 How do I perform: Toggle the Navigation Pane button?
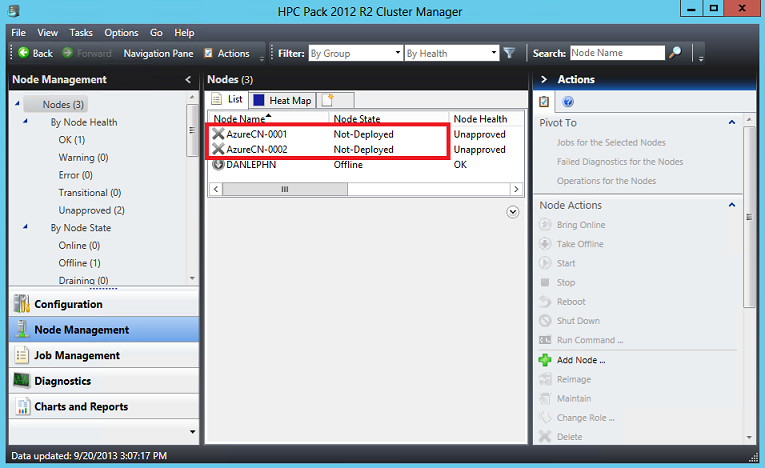[x=158, y=53]
